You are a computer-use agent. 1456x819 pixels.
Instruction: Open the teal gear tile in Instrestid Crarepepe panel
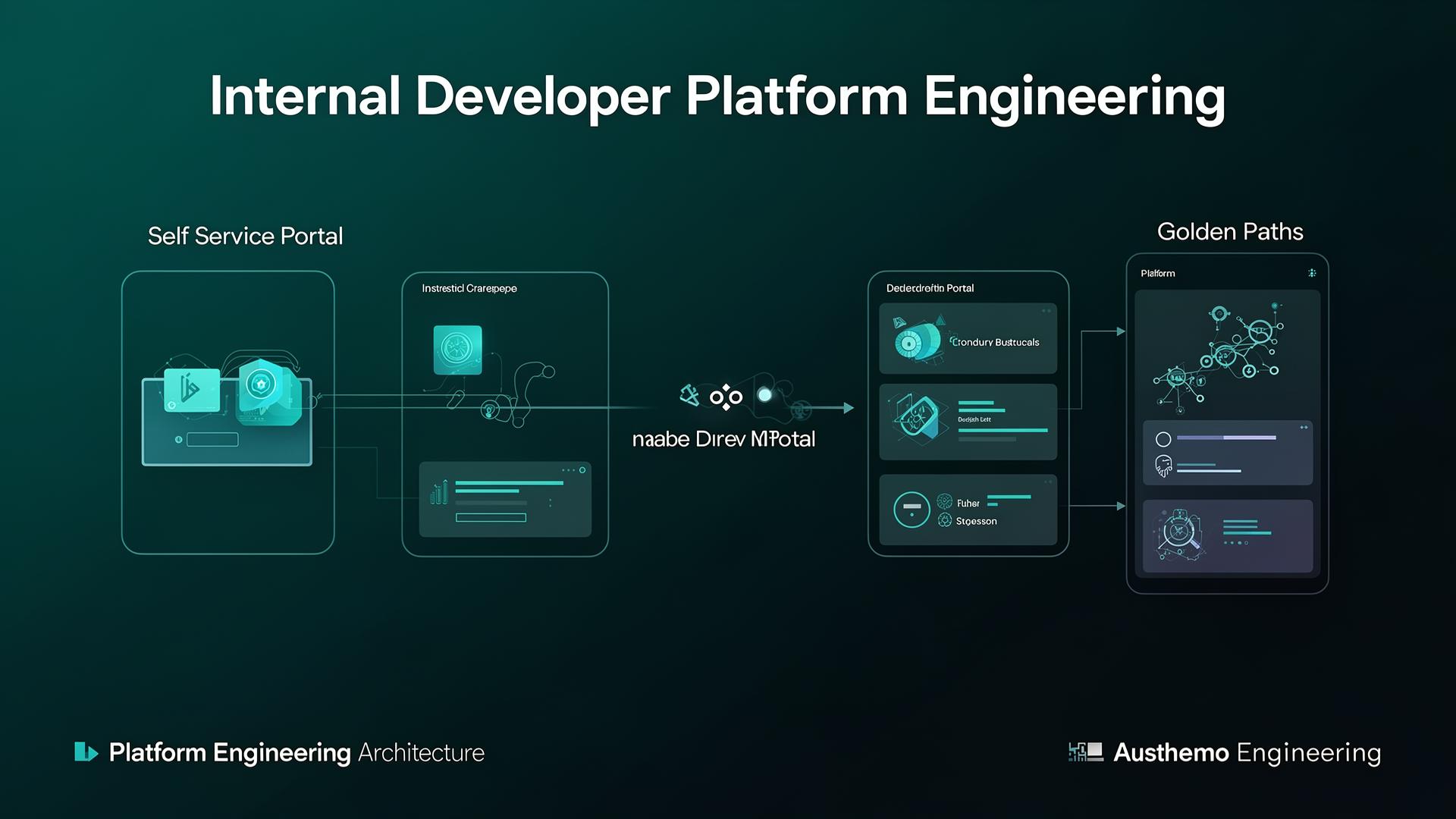[x=457, y=350]
